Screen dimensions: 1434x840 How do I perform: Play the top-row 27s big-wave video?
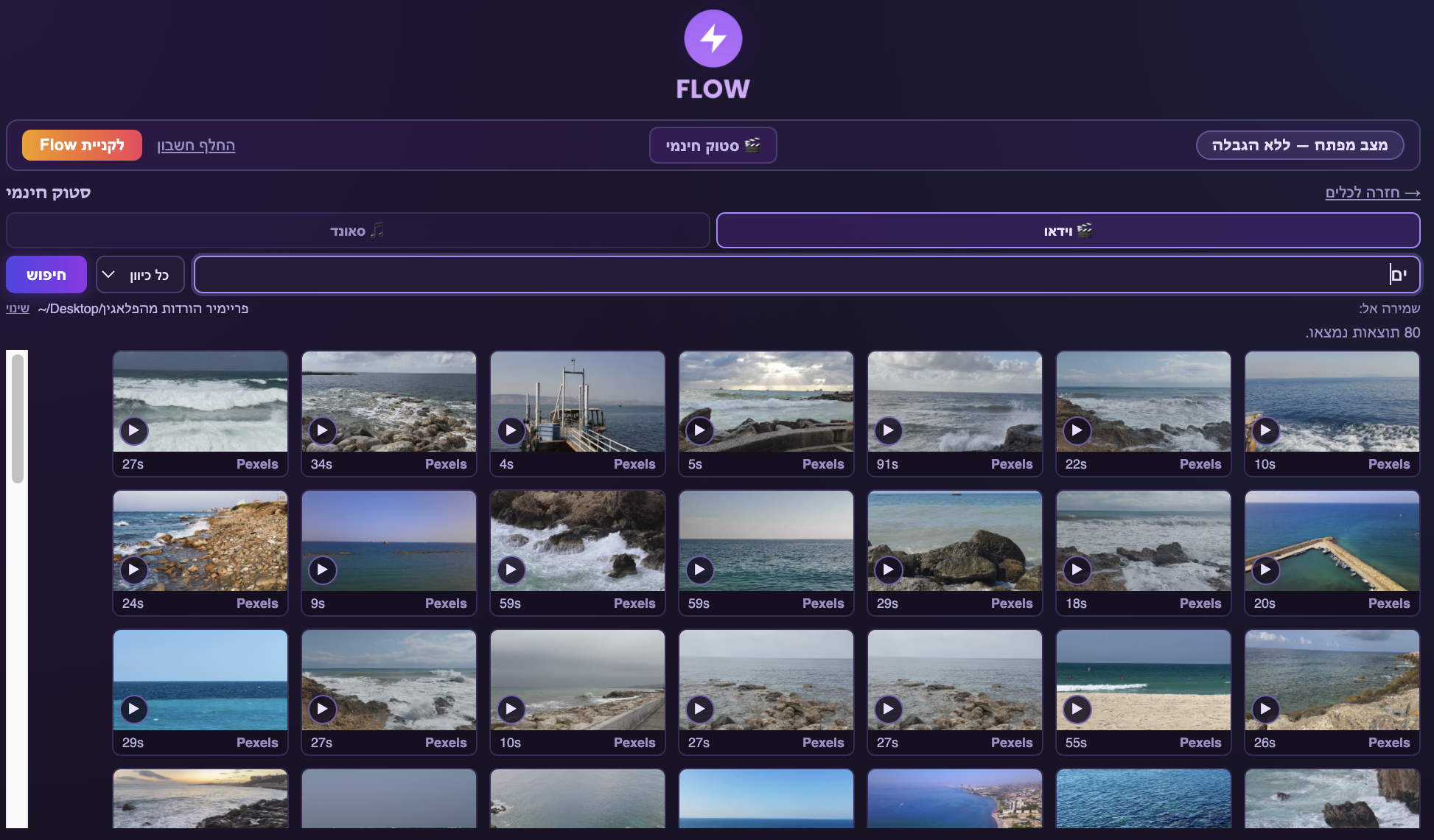(133, 430)
